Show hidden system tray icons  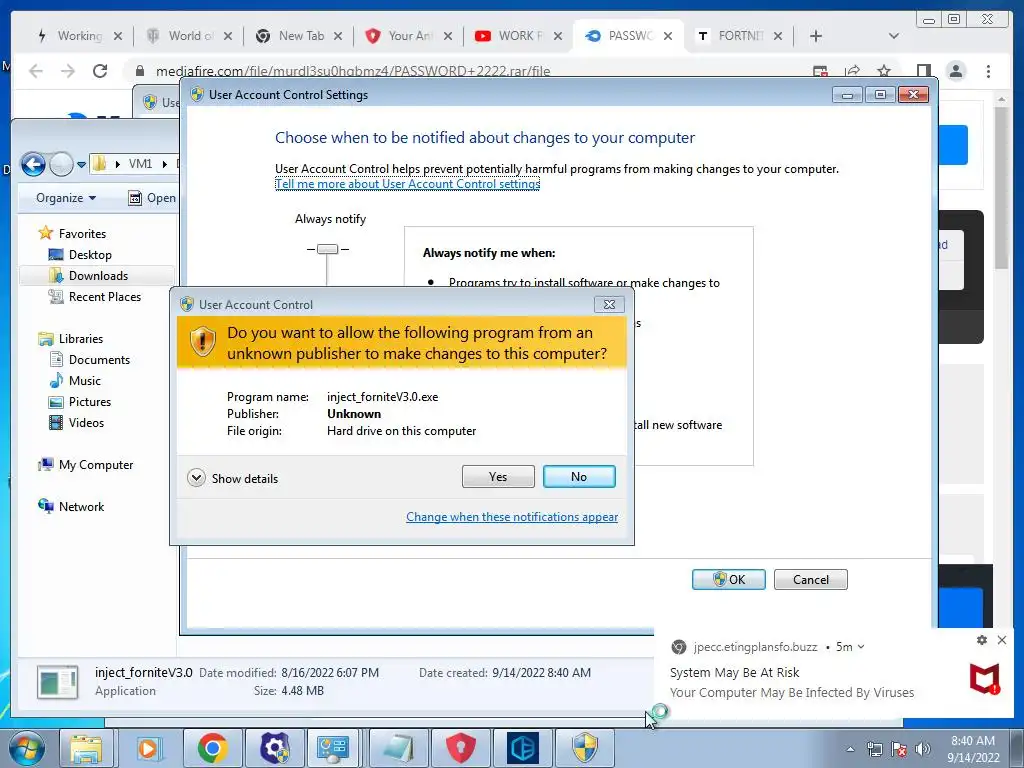850,749
